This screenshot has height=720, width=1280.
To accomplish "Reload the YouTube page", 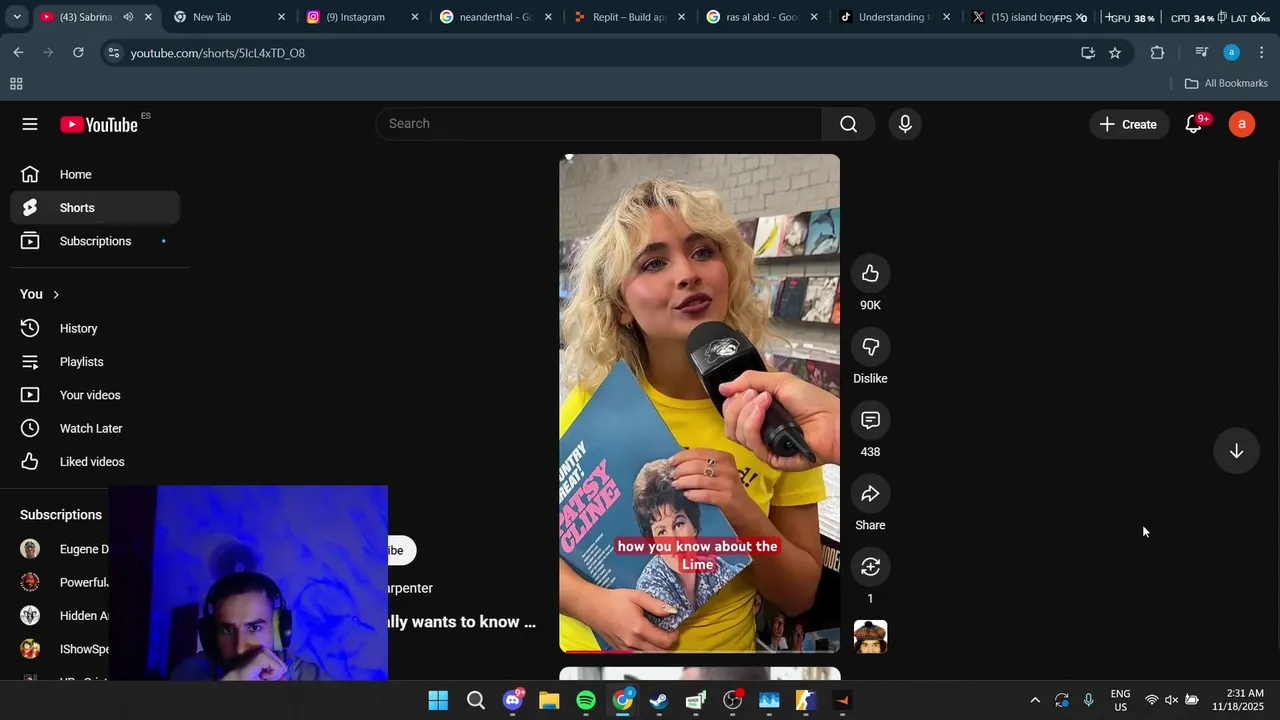I will click(78, 52).
